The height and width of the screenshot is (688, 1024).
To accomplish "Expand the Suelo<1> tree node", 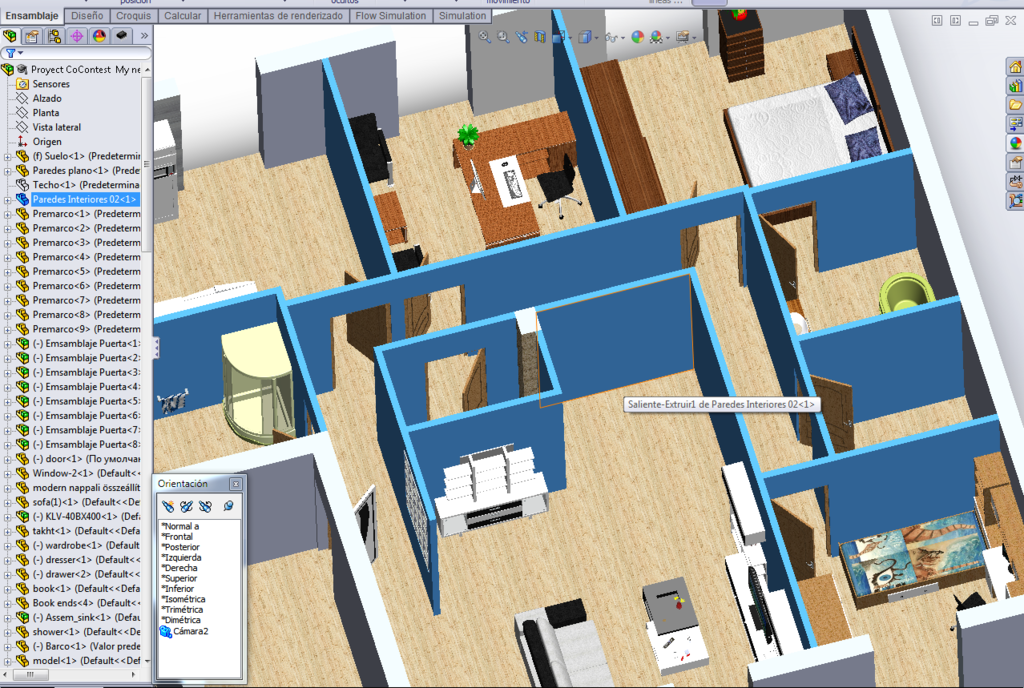I will 8,157.
